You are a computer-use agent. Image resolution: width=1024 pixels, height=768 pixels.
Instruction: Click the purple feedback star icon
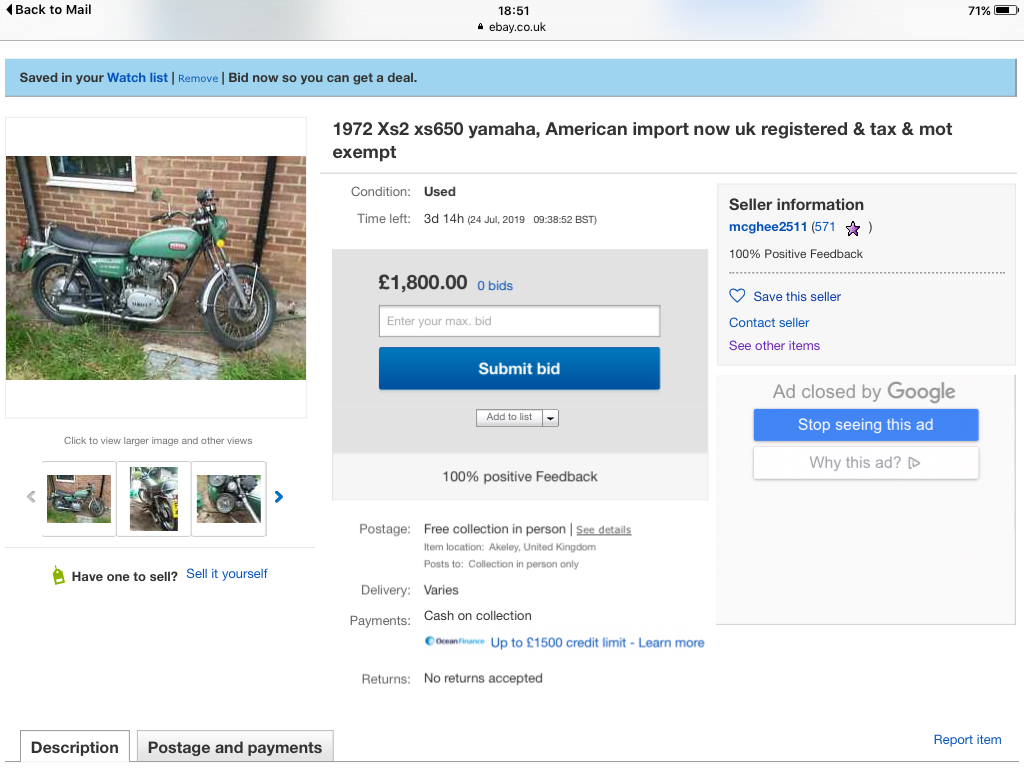pos(853,229)
